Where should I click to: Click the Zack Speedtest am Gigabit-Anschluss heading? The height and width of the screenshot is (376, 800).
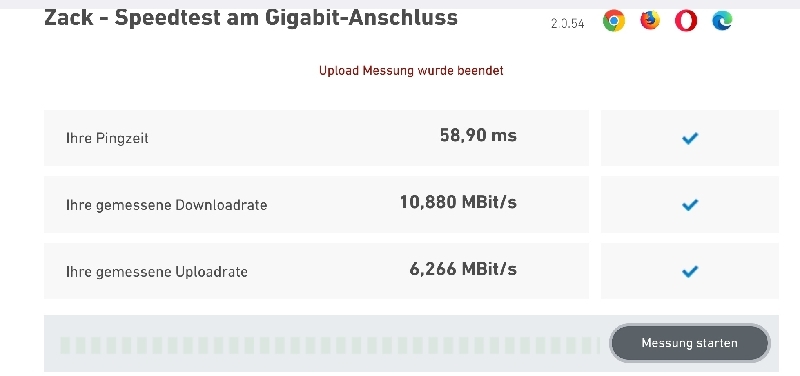(251, 18)
